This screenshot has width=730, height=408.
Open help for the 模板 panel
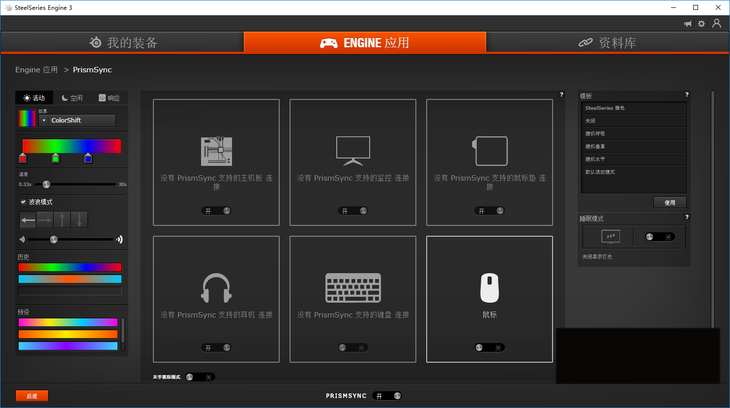pyautogui.click(x=686, y=95)
